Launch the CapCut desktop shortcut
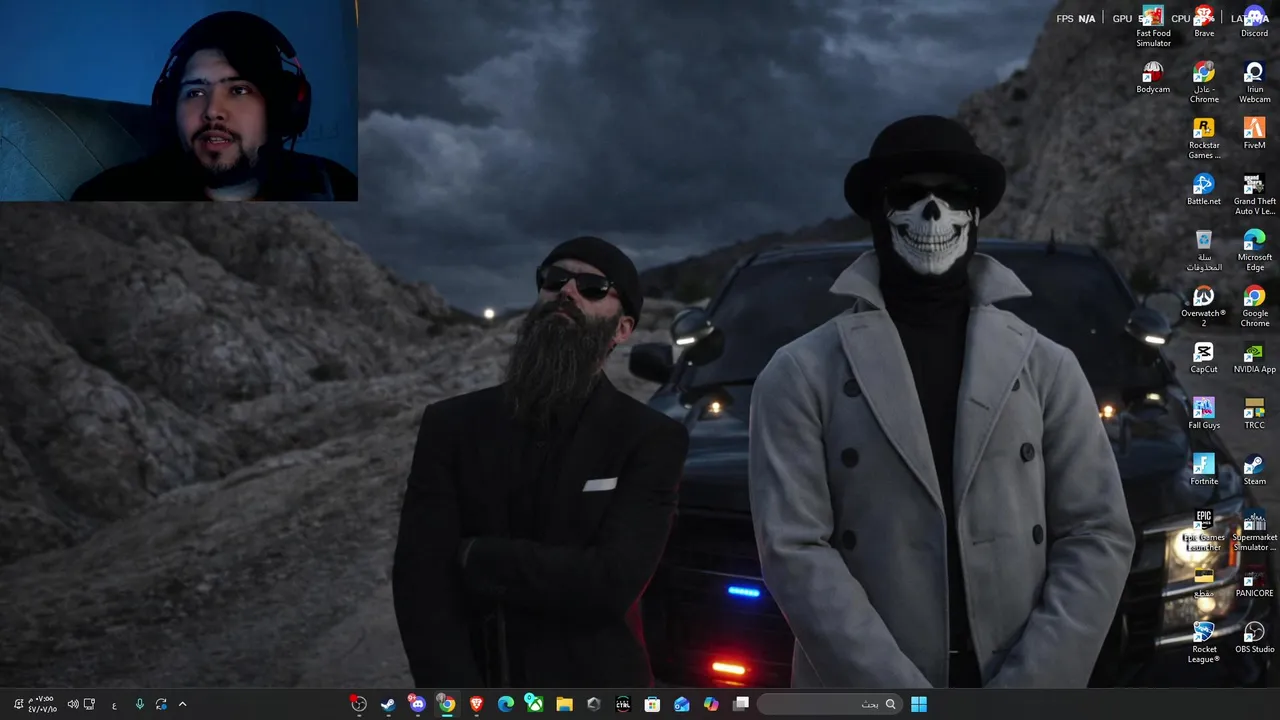This screenshot has width=1280, height=720. [x=1204, y=358]
